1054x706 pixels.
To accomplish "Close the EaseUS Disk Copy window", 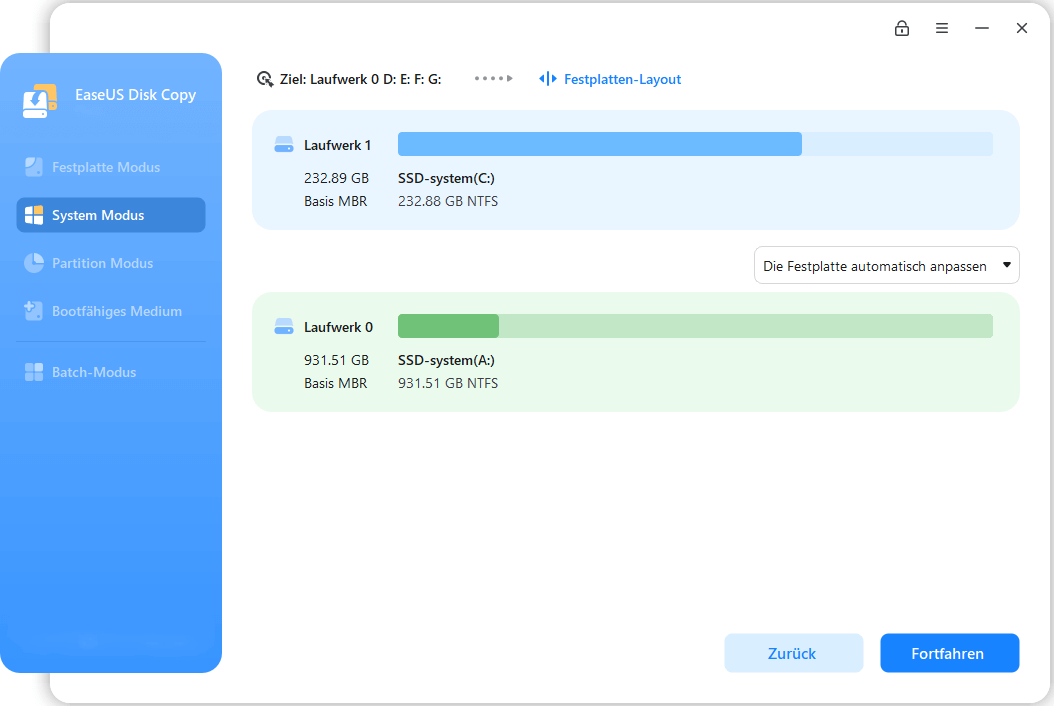I will pyautogui.click(x=1022, y=28).
